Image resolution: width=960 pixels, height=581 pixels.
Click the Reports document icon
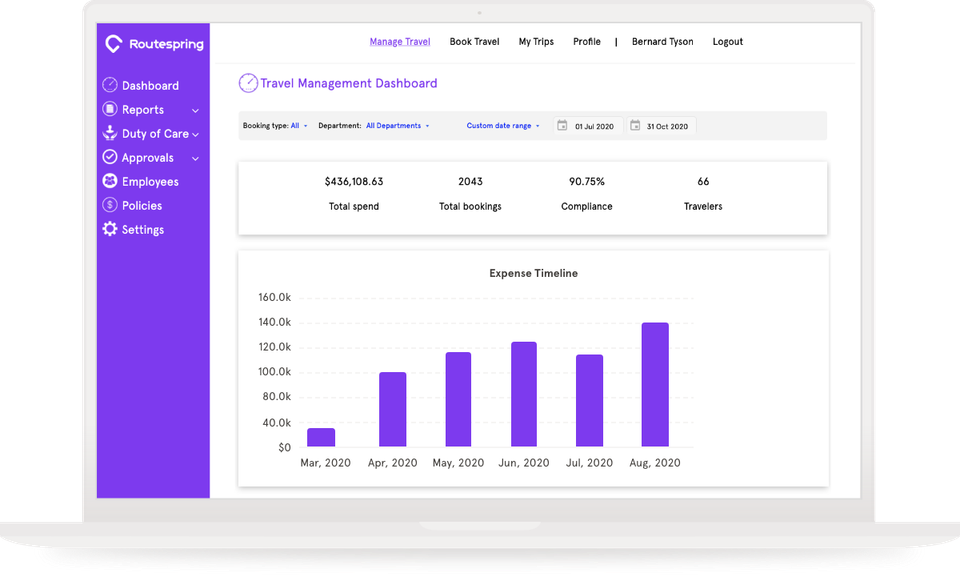[110, 108]
